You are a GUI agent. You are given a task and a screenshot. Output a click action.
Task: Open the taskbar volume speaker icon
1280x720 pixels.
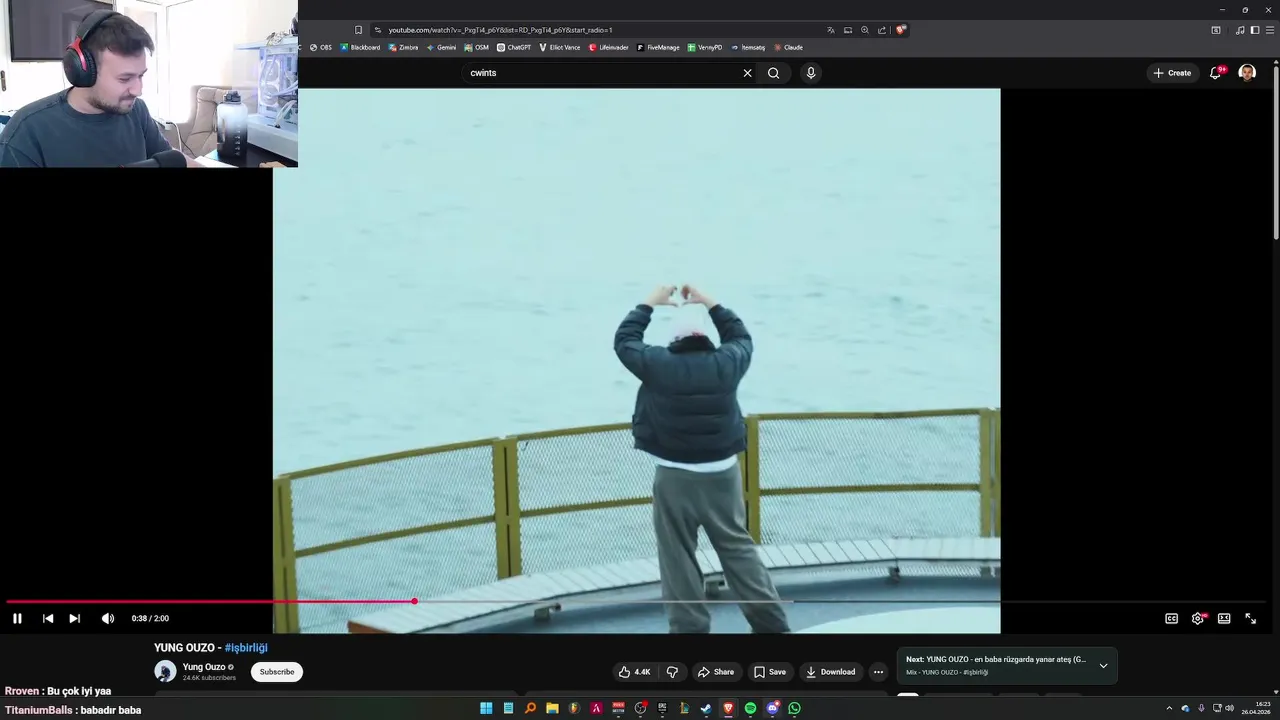point(1229,708)
